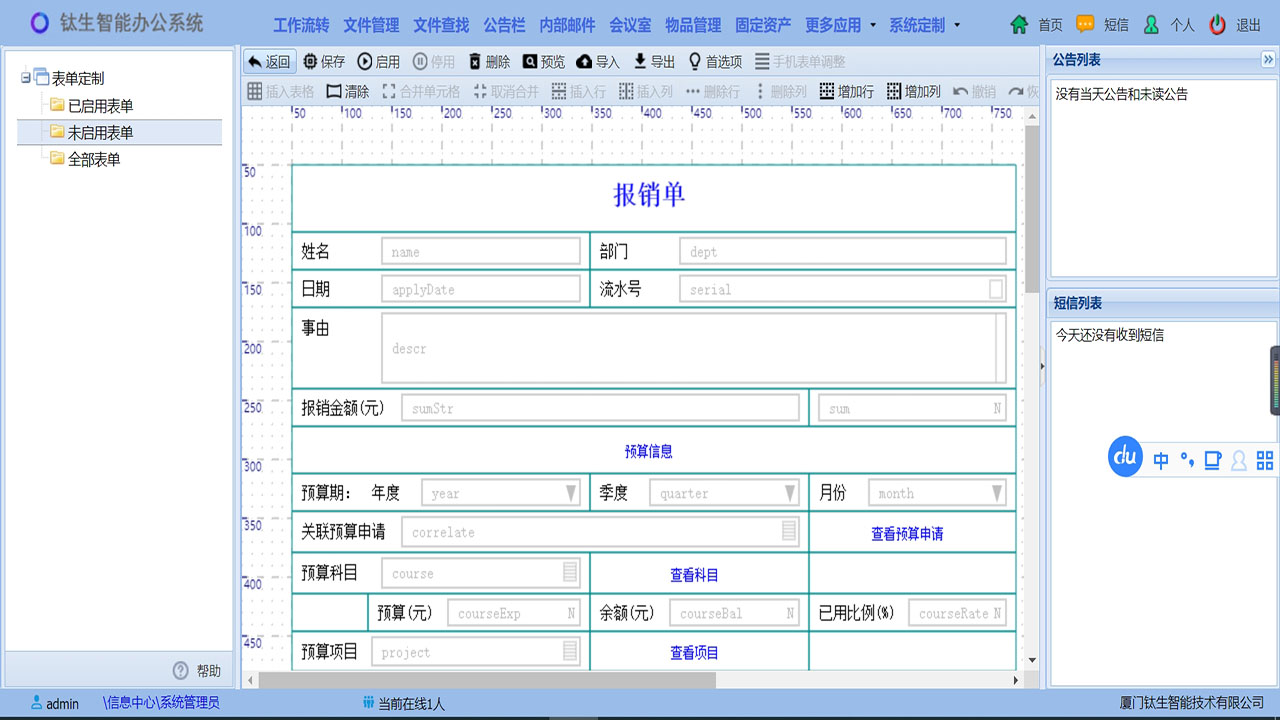Open the year dropdown in 预算期
This screenshot has height=720, width=1280.
(x=572, y=492)
